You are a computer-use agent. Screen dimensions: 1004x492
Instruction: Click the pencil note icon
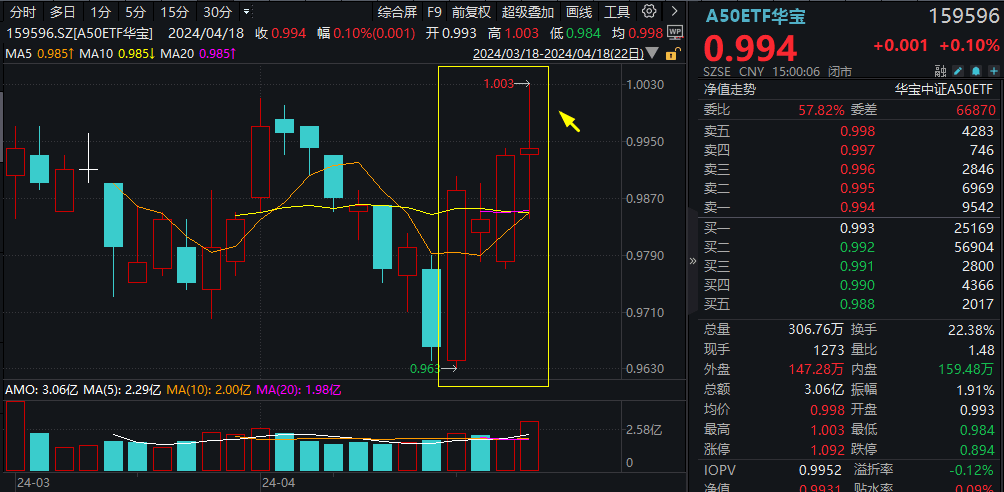click(x=958, y=72)
